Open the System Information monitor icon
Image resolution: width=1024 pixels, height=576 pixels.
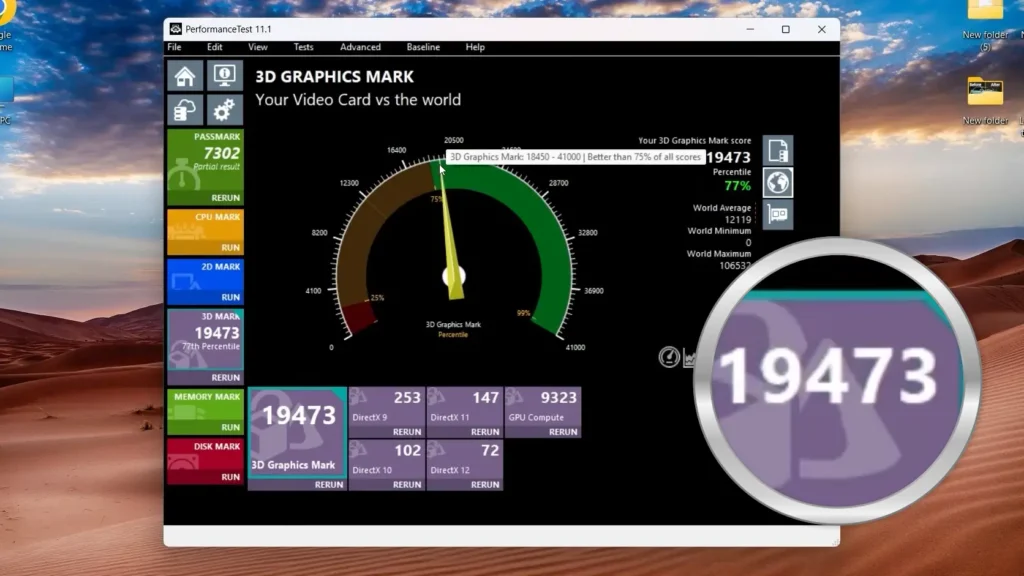pos(225,76)
